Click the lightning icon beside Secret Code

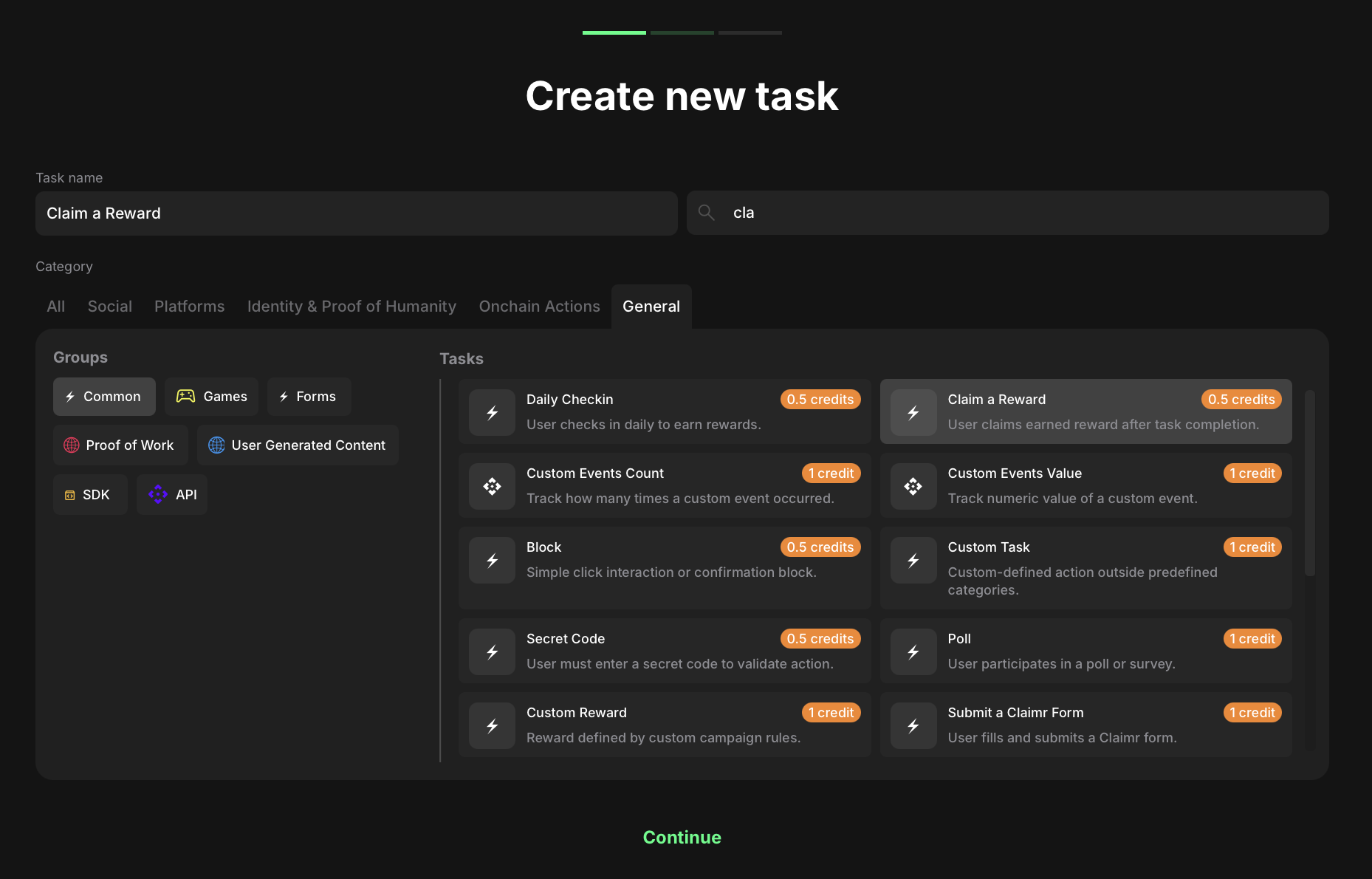(x=492, y=652)
